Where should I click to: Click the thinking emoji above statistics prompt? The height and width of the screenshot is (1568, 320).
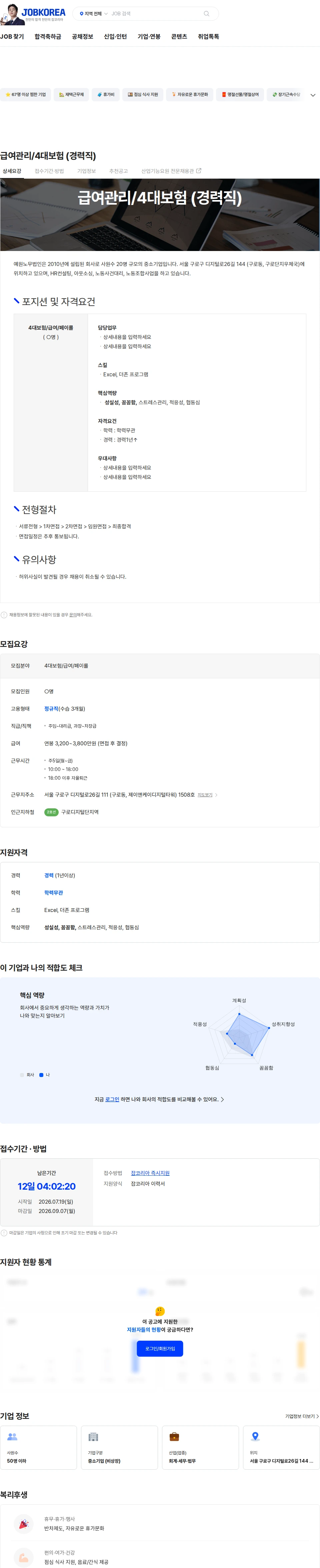pos(160,1311)
